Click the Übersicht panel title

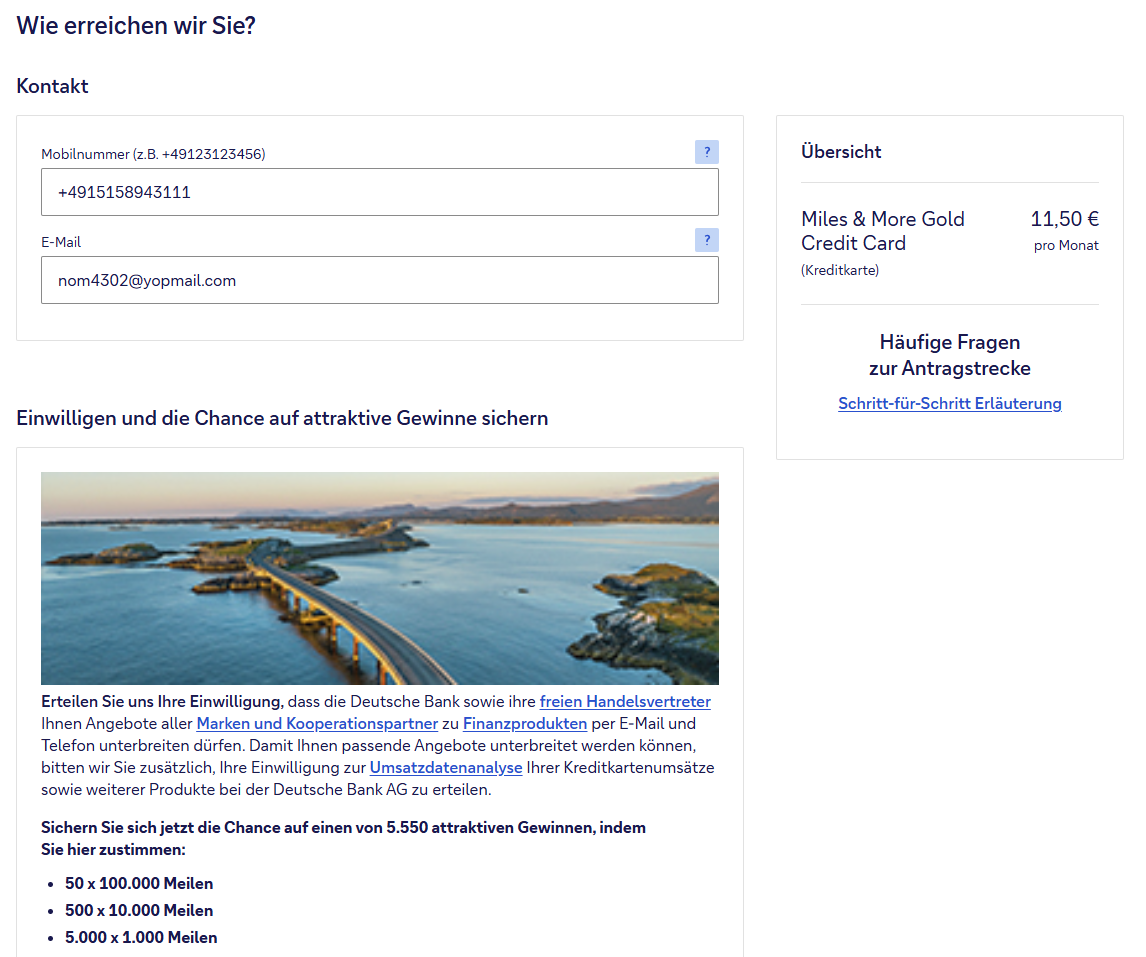[x=841, y=152]
